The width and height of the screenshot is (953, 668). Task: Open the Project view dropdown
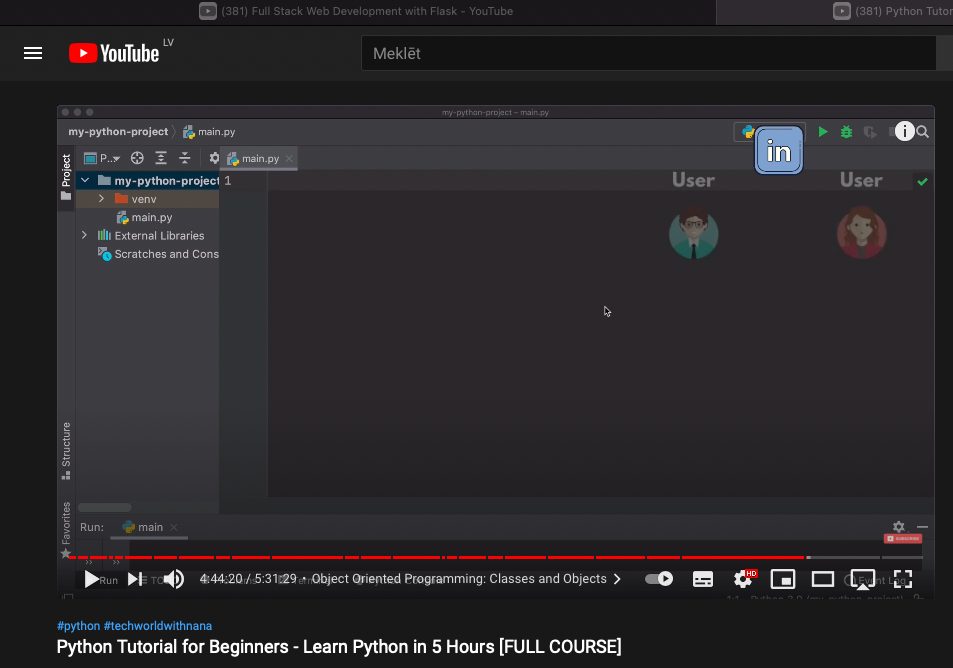point(102,159)
